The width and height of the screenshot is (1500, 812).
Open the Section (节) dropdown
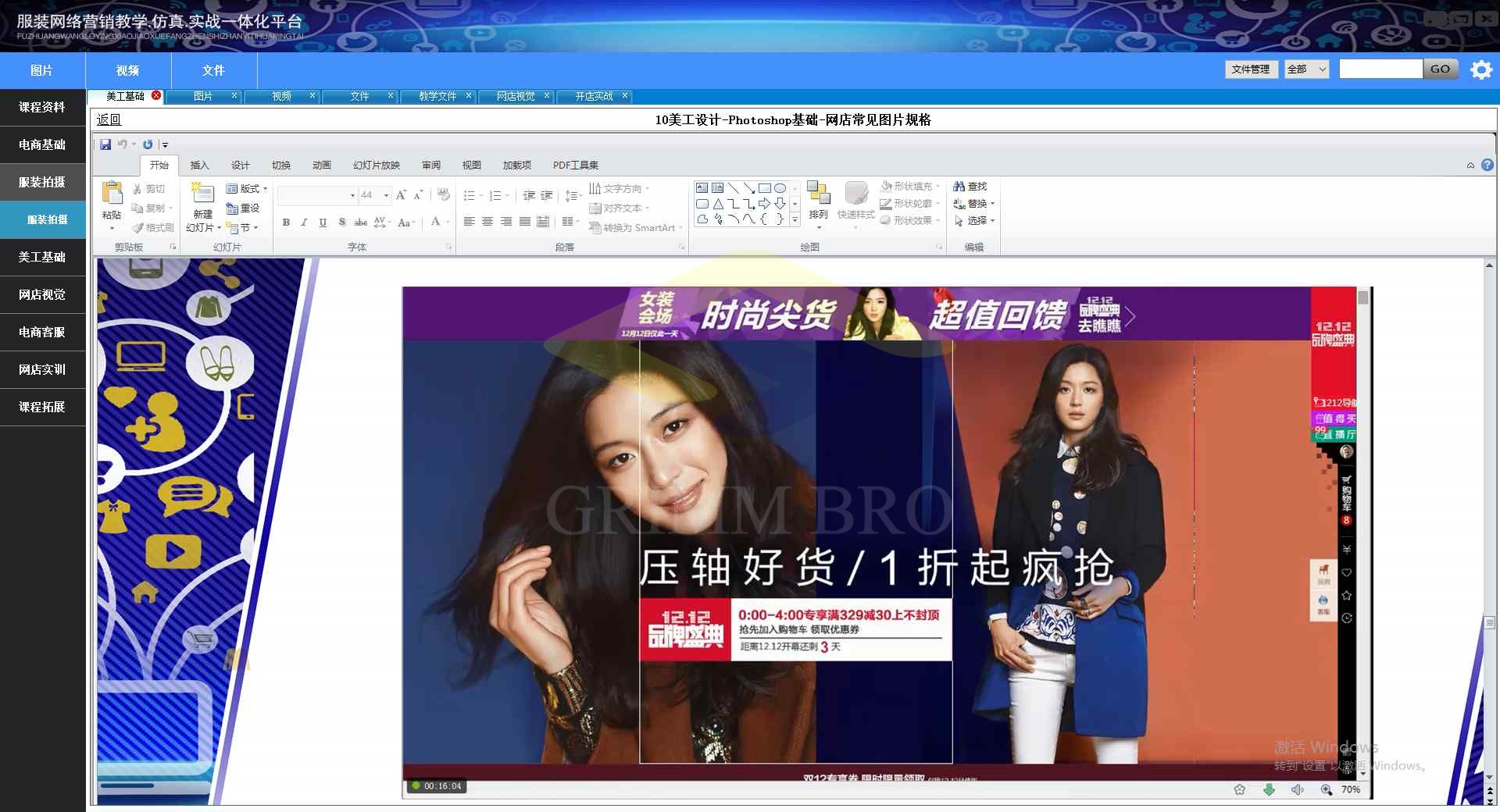[242, 228]
